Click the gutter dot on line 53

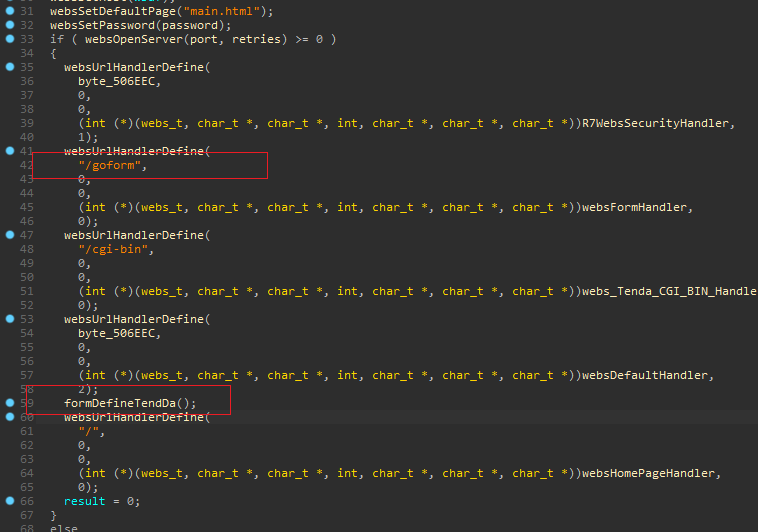[x=10, y=319]
